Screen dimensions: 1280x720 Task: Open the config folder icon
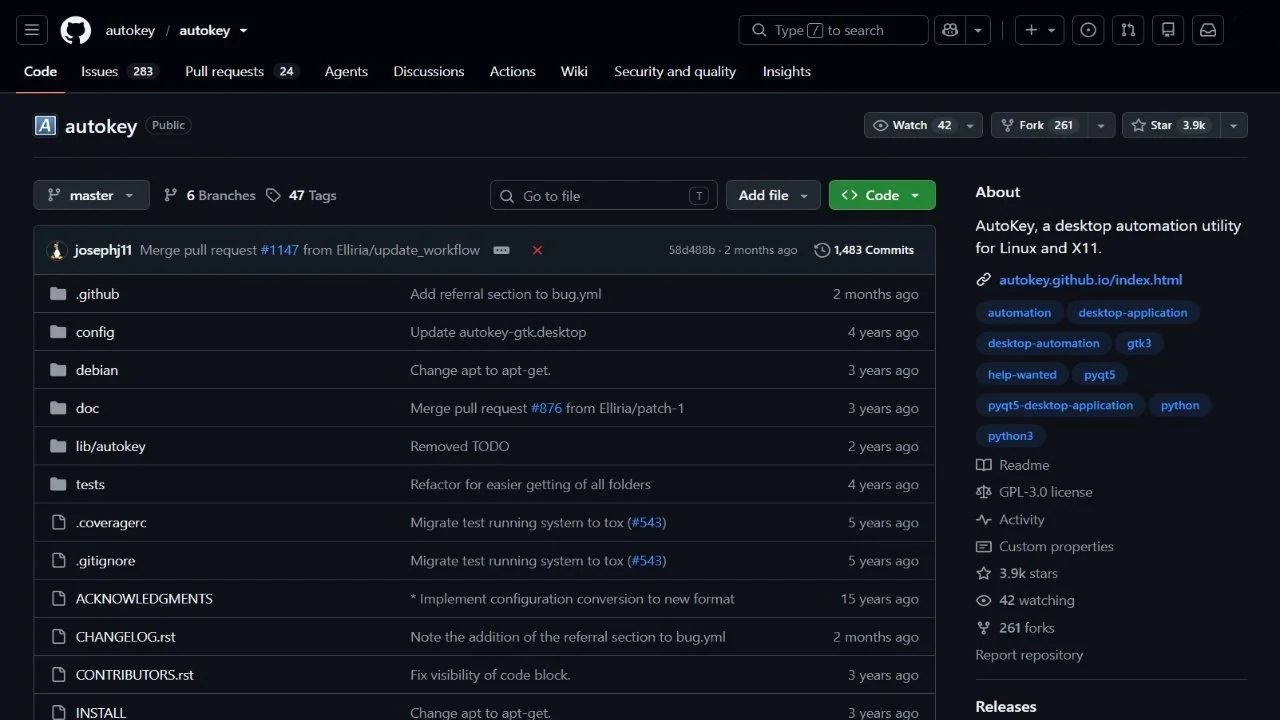[58, 332]
